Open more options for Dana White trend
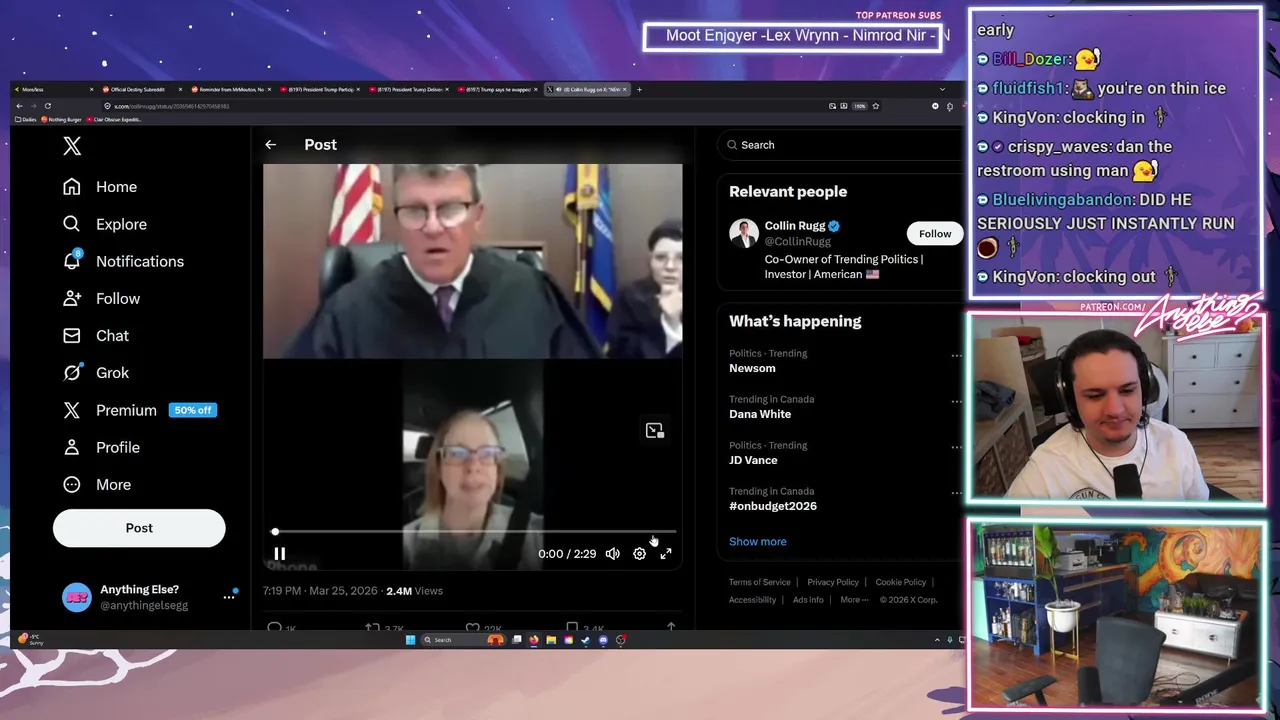Screen dimensions: 1280x720 tap(956, 401)
